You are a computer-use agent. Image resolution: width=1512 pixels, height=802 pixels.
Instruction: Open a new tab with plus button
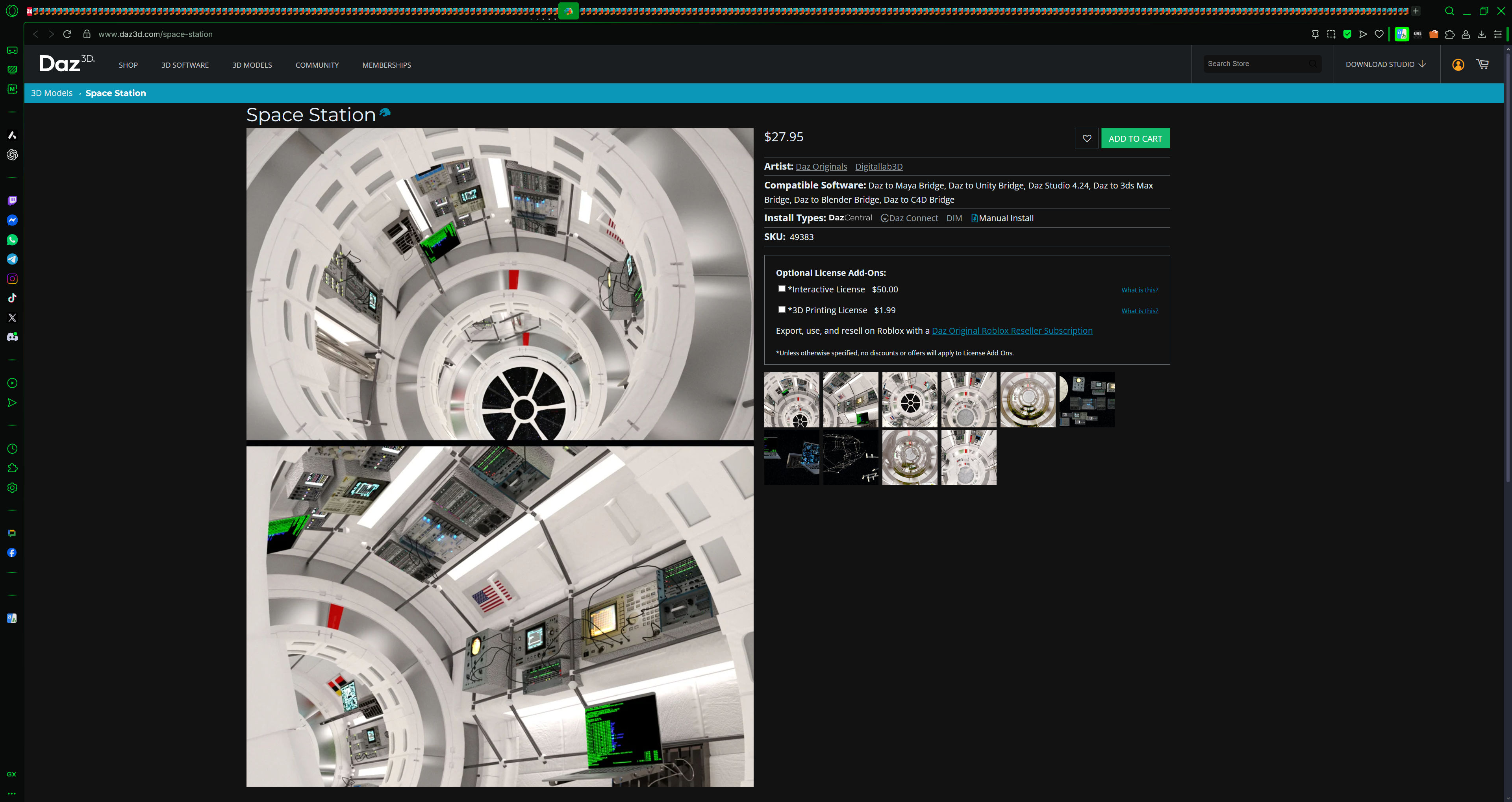pos(1416,11)
